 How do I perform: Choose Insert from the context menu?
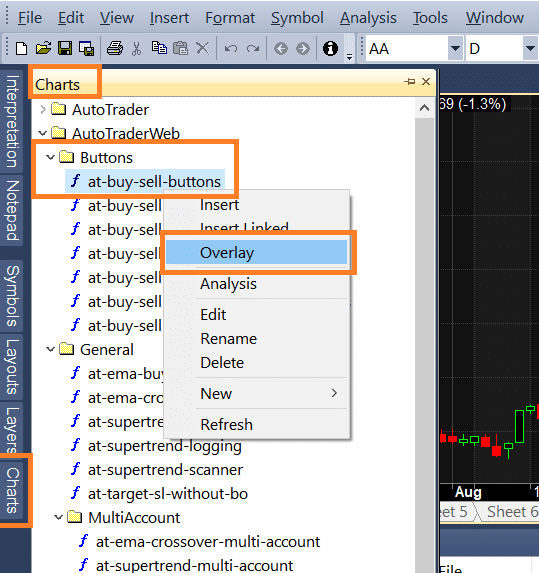point(257,205)
